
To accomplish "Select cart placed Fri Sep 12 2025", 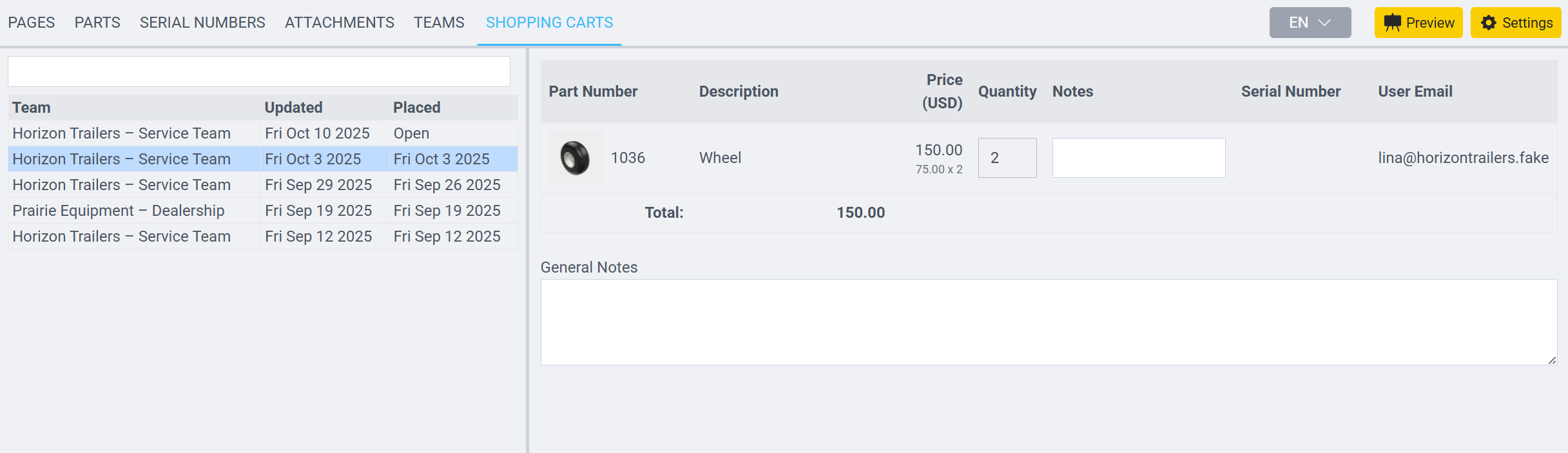I will coord(262,236).
